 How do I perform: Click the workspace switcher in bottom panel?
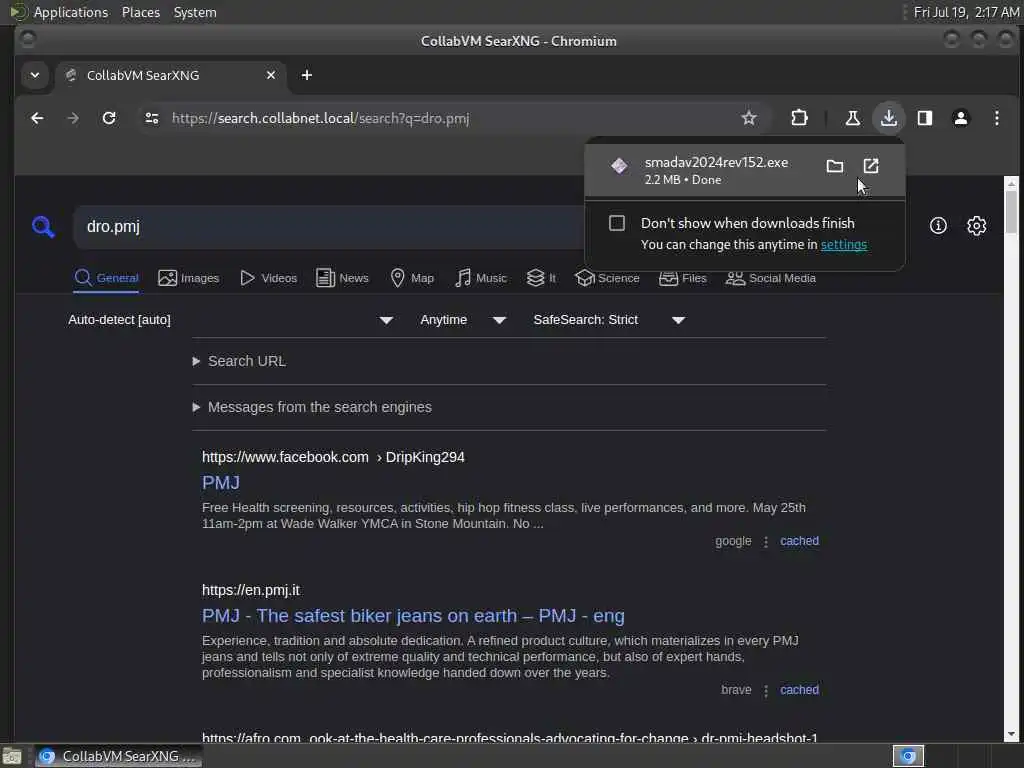(908, 756)
